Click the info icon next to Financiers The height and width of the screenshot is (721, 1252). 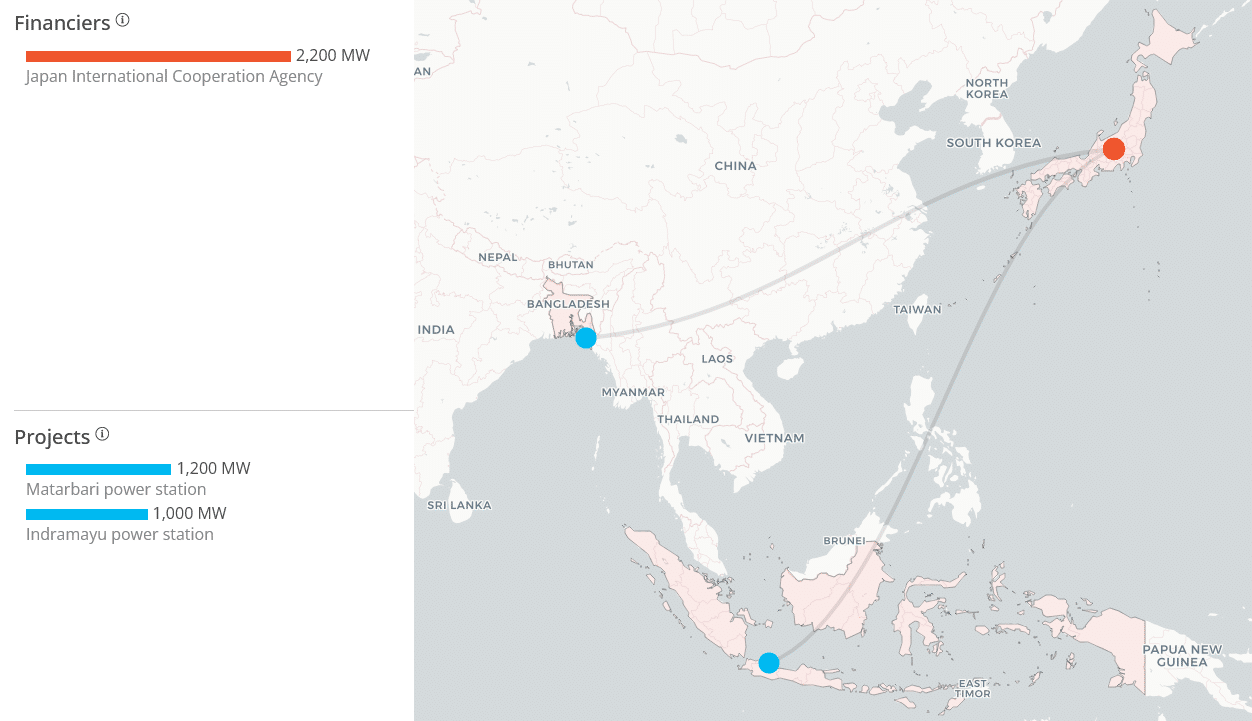click(x=123, y=20)
